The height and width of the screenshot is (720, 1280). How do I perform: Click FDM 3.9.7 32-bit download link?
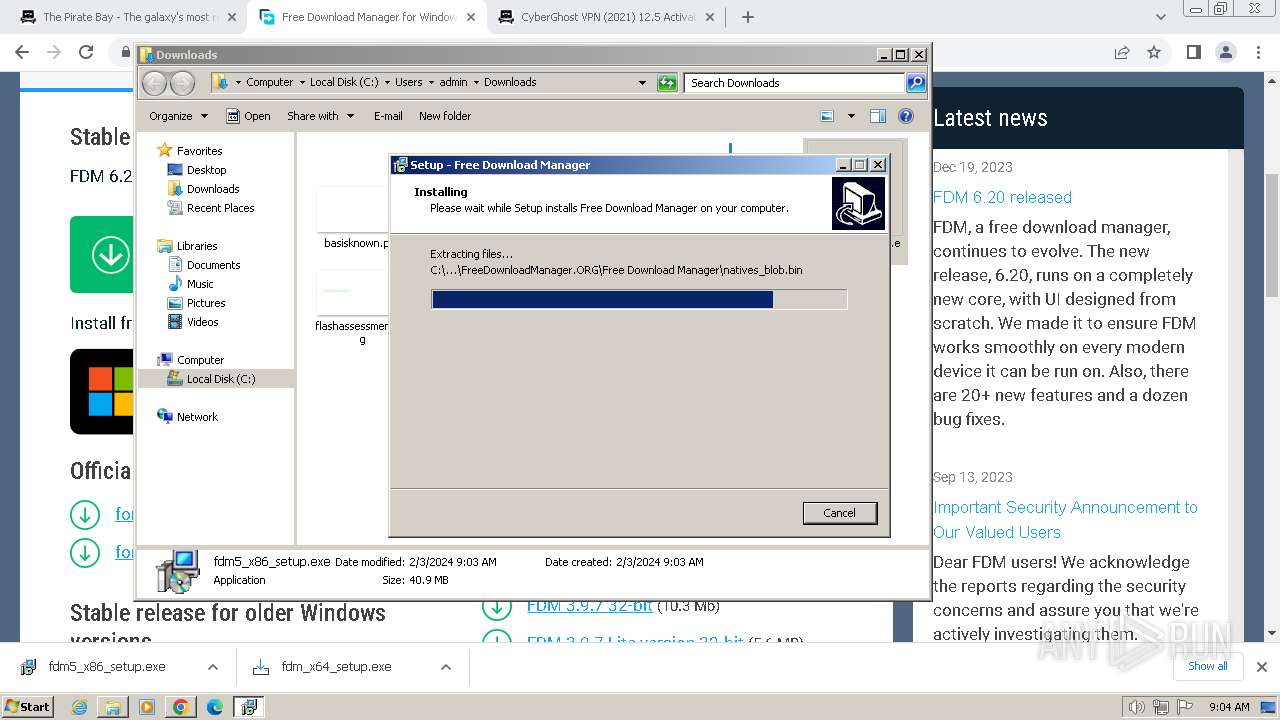[x=589, y=606]
